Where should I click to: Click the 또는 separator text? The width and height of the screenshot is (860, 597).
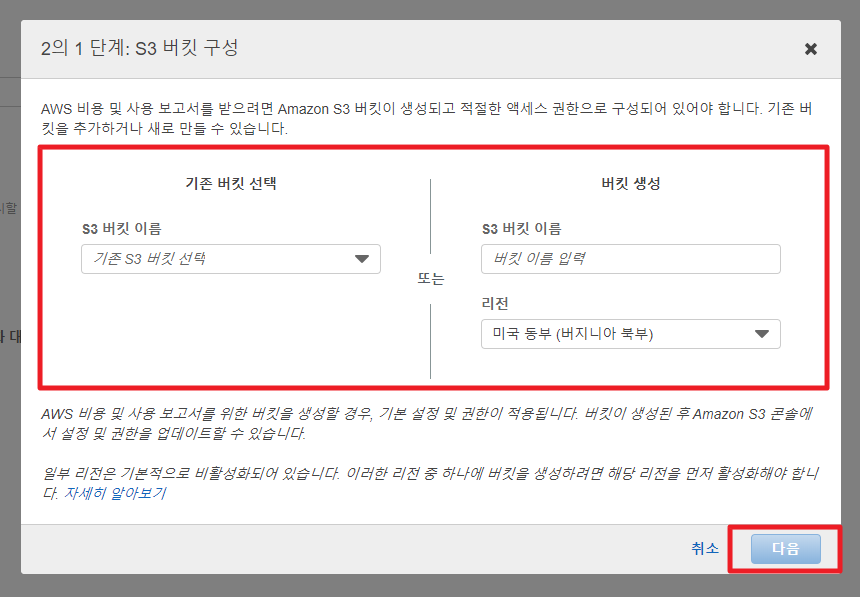tap(430, 279)
